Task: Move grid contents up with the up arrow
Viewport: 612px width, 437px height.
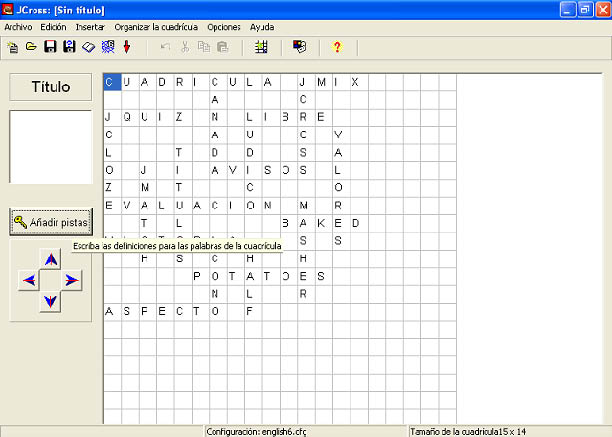Action: 50,259
